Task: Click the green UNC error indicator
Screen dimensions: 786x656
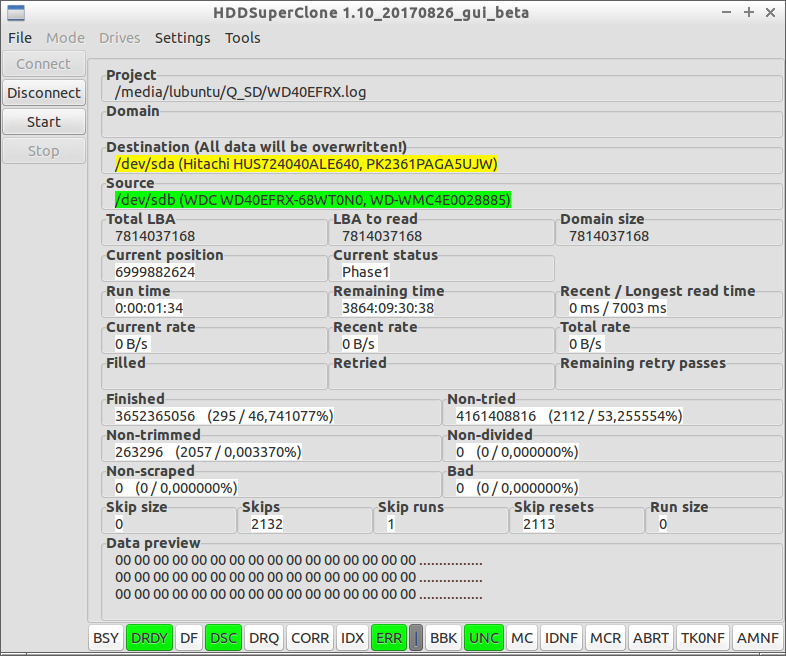Action: (x=484, y=638)
